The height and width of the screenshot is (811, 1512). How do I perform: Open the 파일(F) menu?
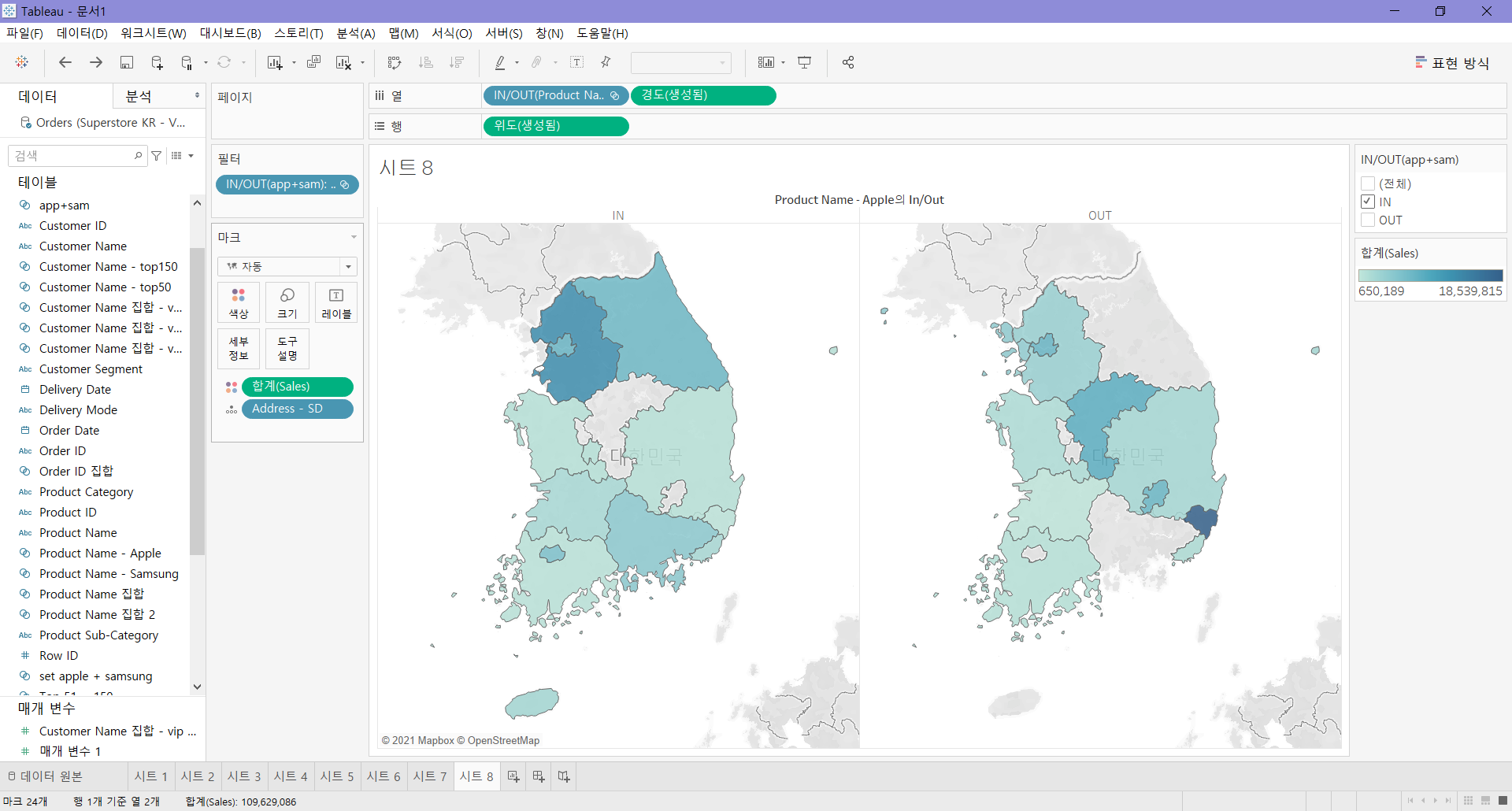pyautogui.click(x=24, y=33)
